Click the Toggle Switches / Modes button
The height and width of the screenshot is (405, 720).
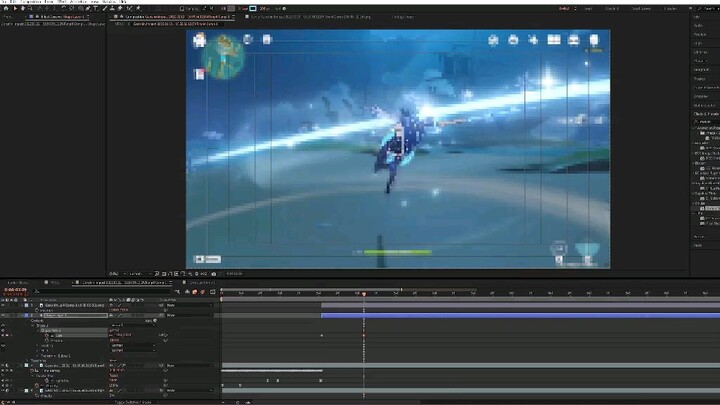(x=133, y=402)
